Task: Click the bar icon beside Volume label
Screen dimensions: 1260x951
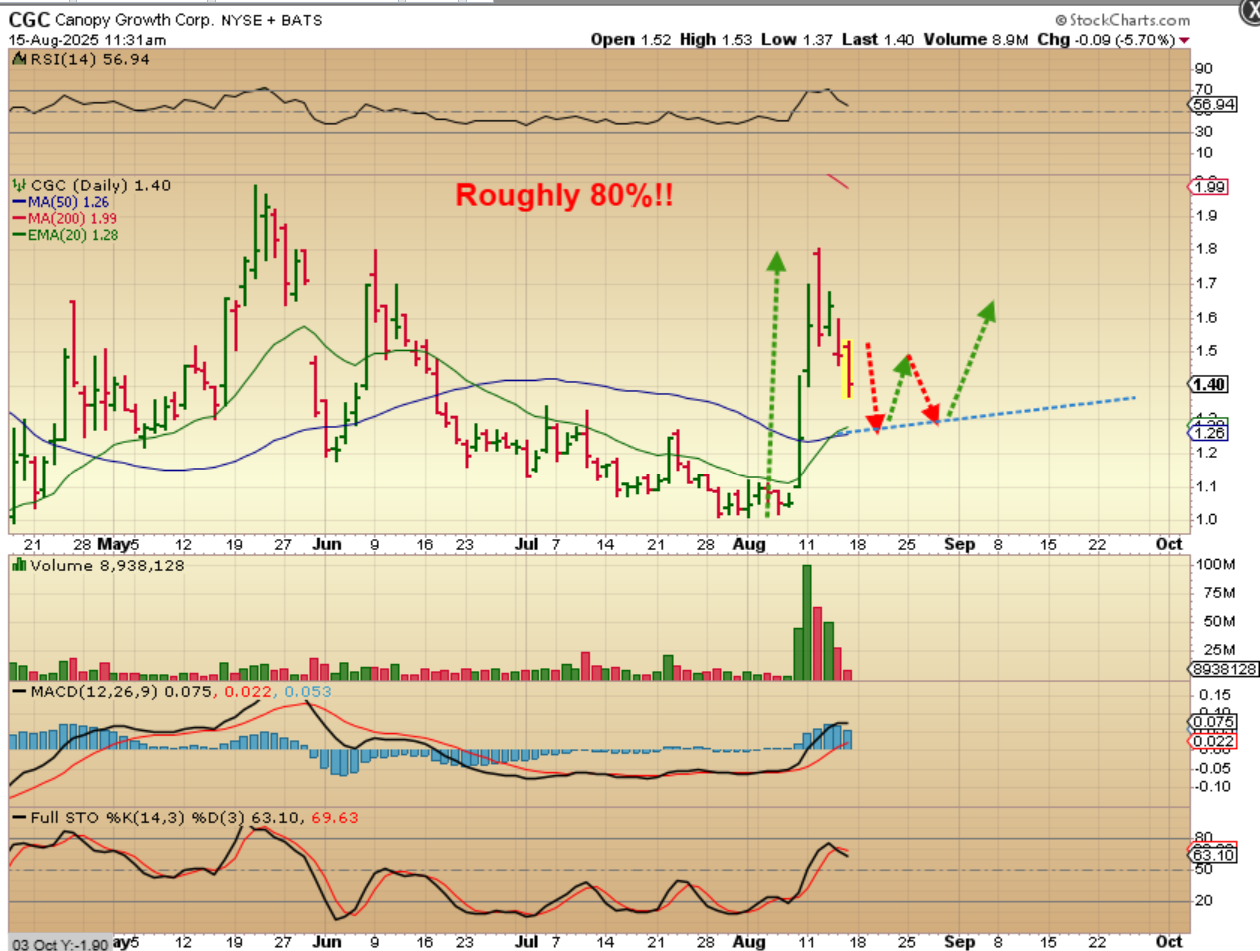Action: (17, 565)
